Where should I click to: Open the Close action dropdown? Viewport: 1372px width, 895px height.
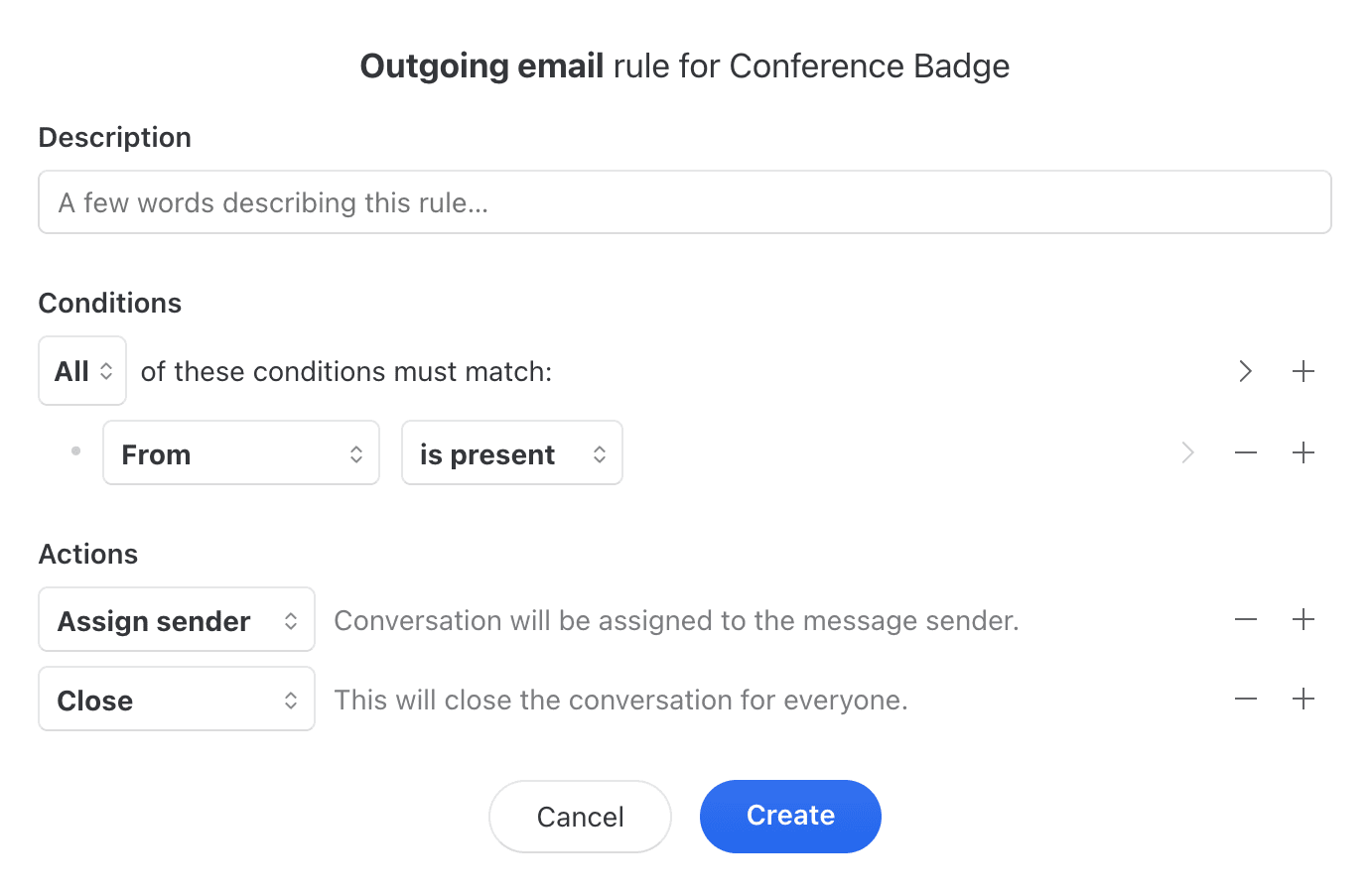coord(176,699)
